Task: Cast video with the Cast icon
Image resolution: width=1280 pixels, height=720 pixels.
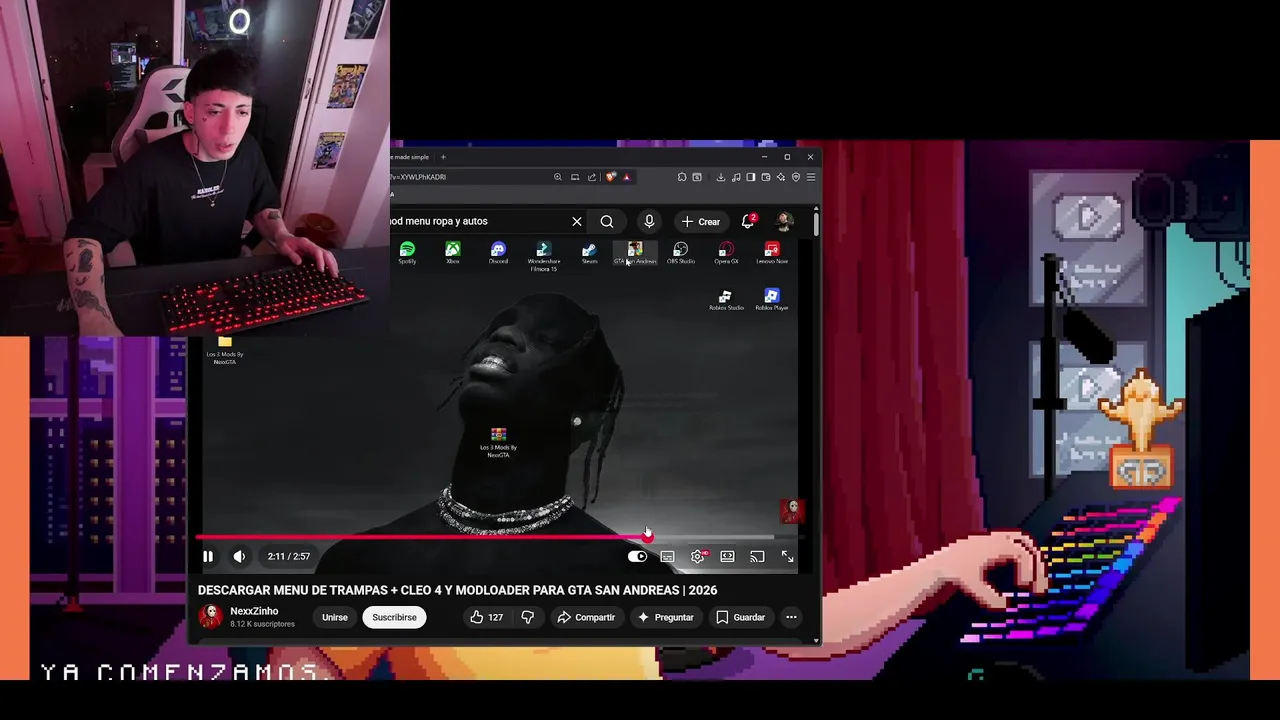Action: (x=757, y=557)
